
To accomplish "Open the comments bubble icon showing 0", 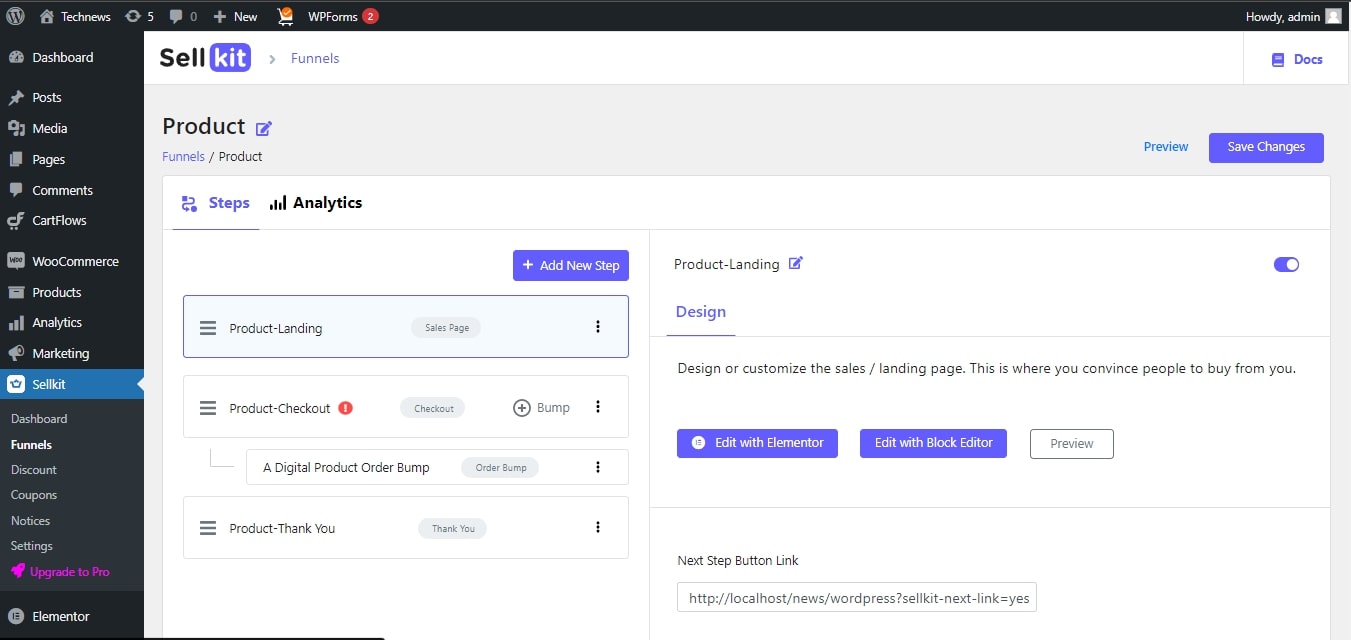I will (176, 16).
